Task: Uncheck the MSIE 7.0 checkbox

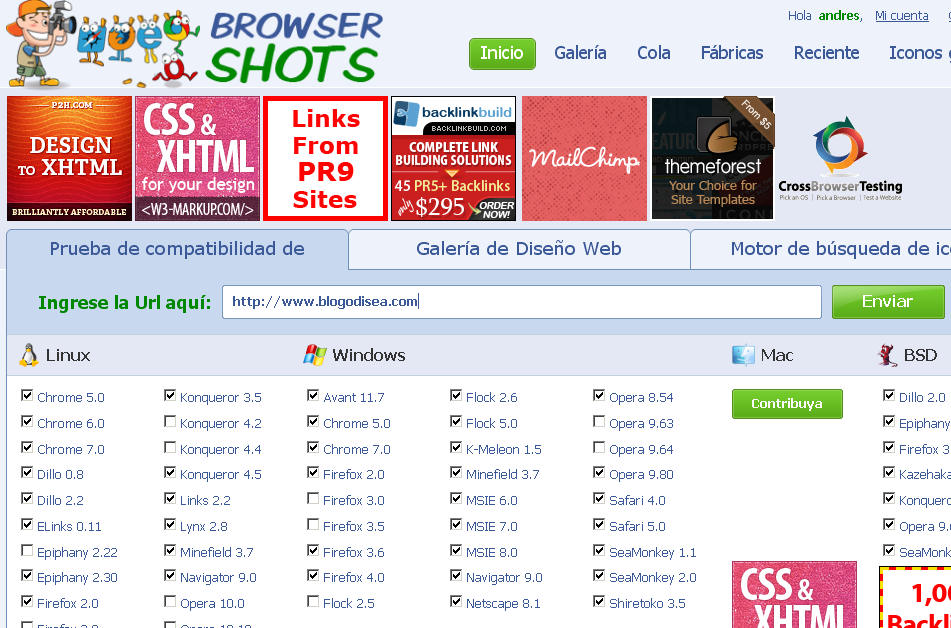Action: pos(456,525)
